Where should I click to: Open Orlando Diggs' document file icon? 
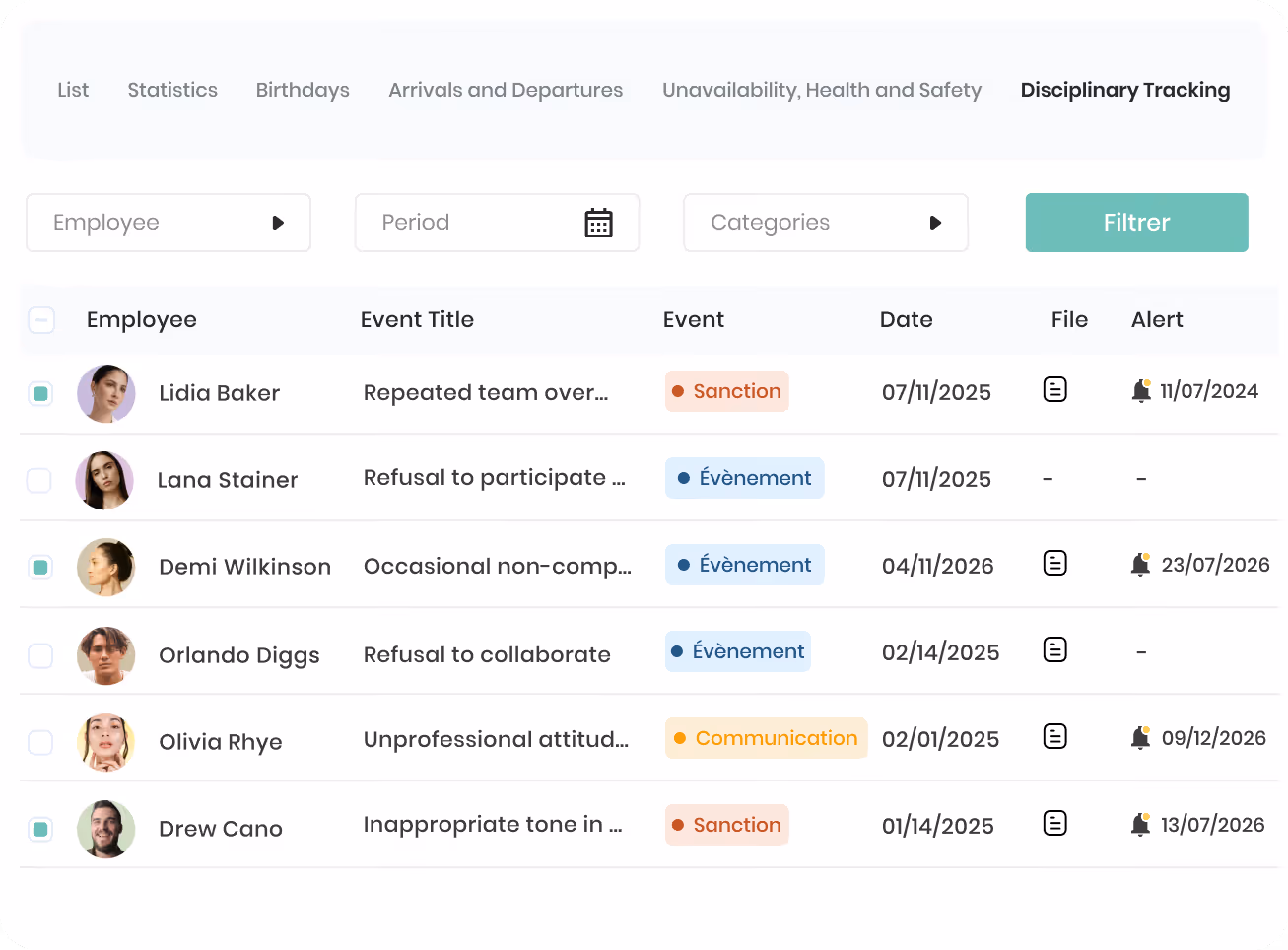coord(1054,650)
